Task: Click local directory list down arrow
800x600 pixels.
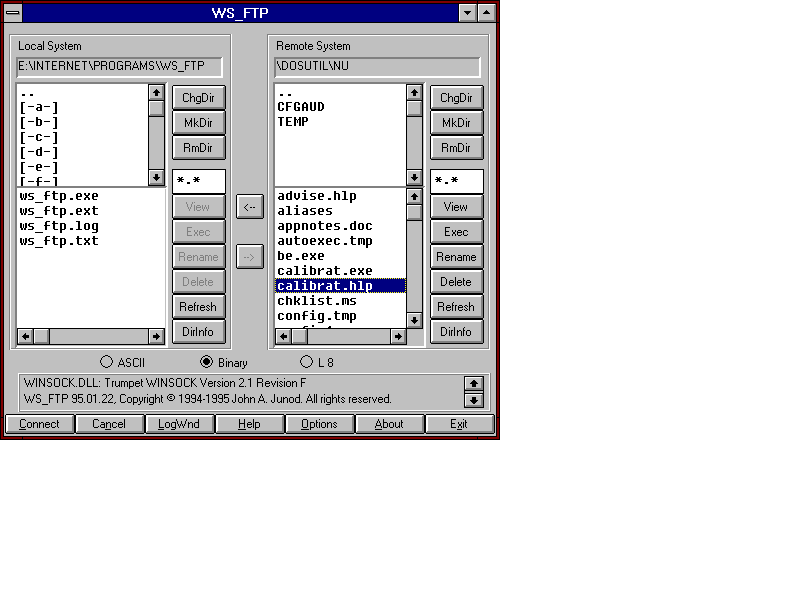Action: [x=156, y=177]
